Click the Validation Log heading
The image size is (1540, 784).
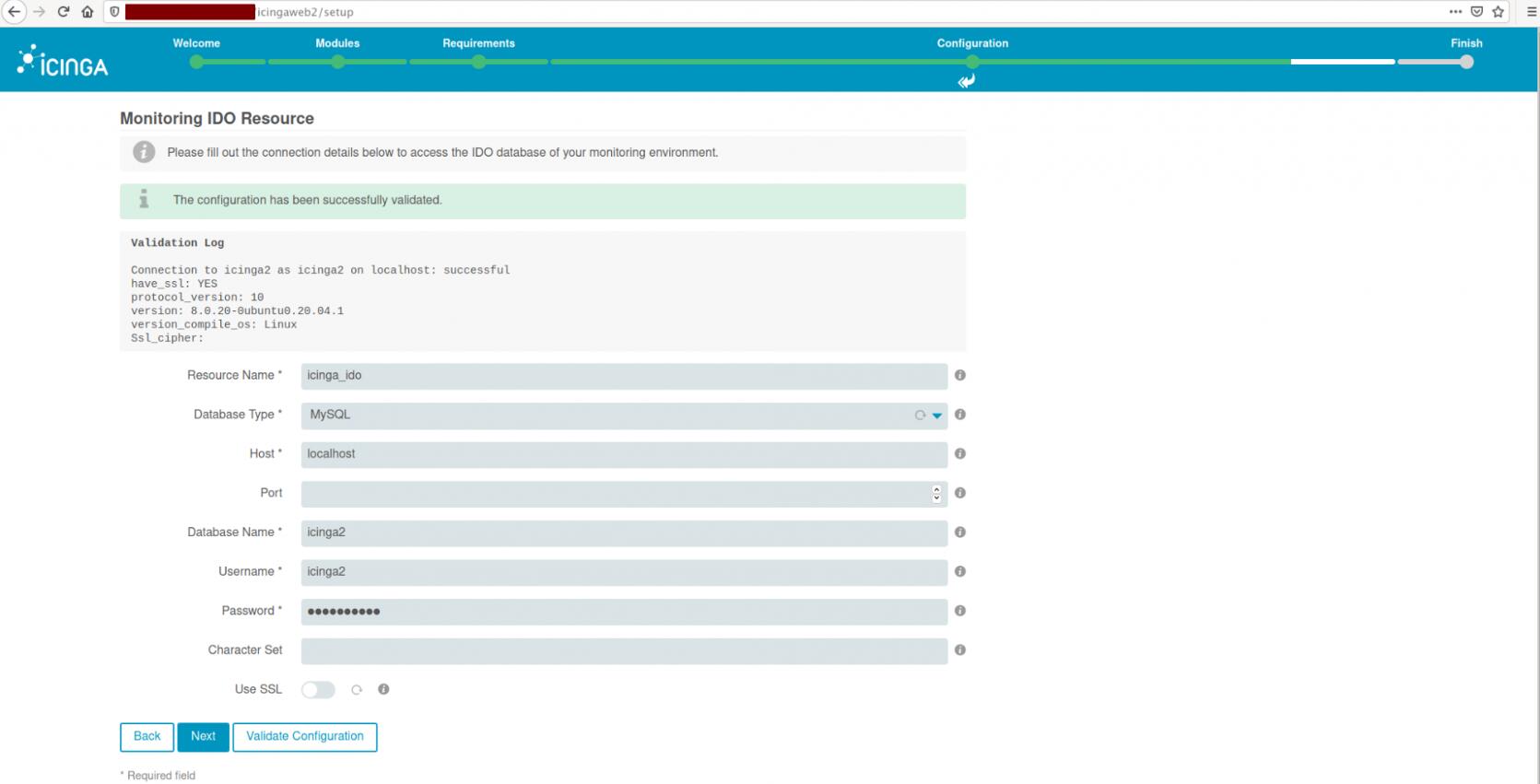[177, 242]
